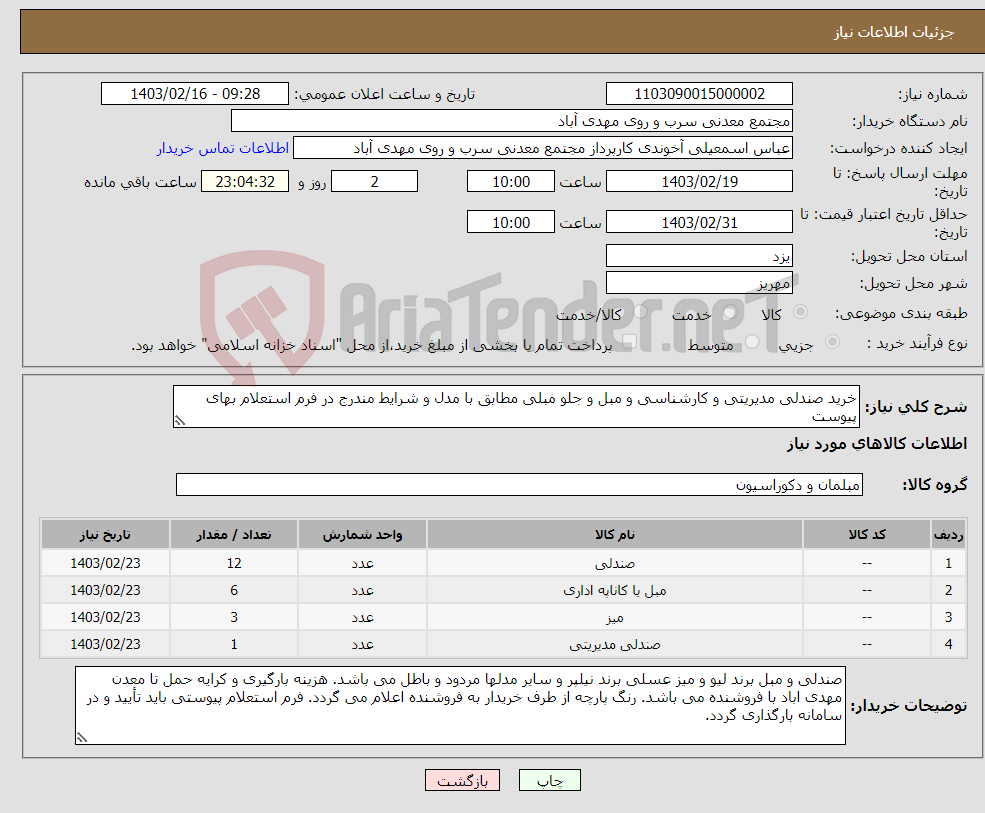Click the صندلی item name in row 1
The image size is (985, 813).
[614, 564]
